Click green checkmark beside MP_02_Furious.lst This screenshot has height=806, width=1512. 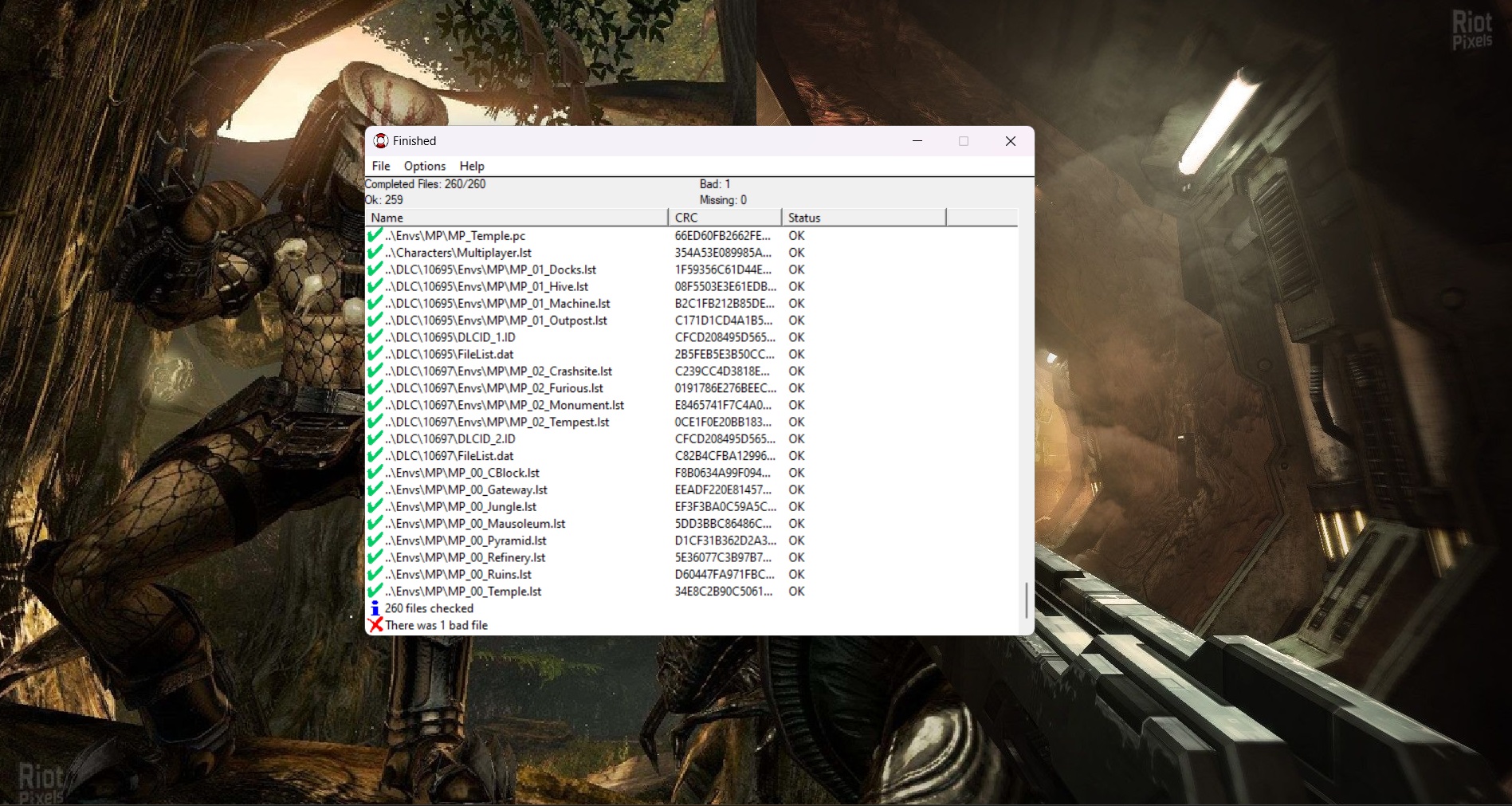click(375, 387)
